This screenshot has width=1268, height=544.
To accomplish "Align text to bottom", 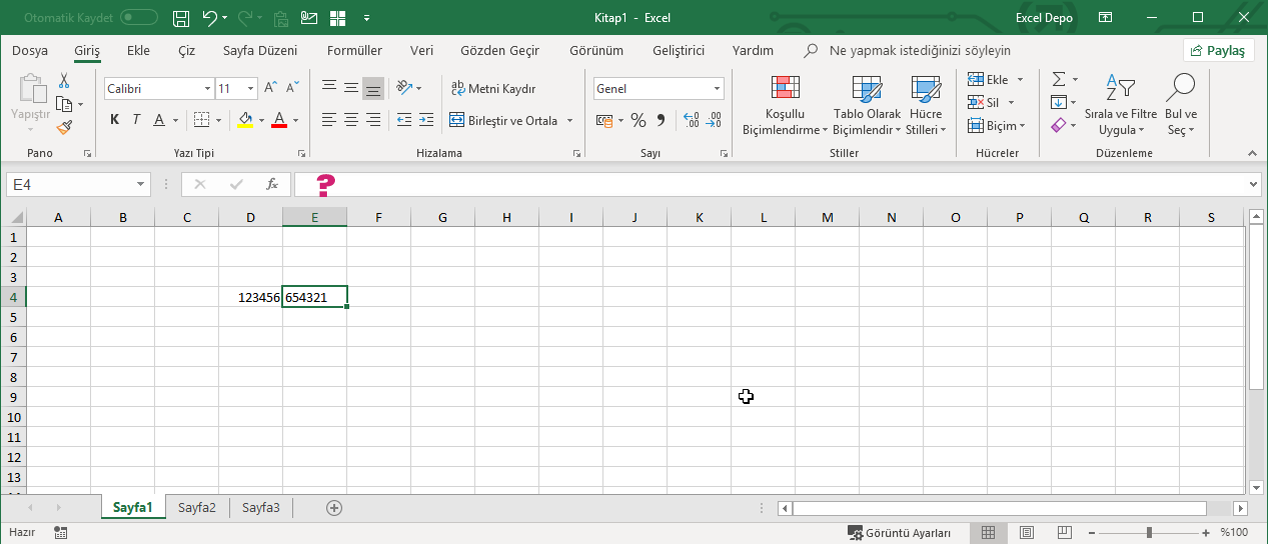I will [373, 88].
